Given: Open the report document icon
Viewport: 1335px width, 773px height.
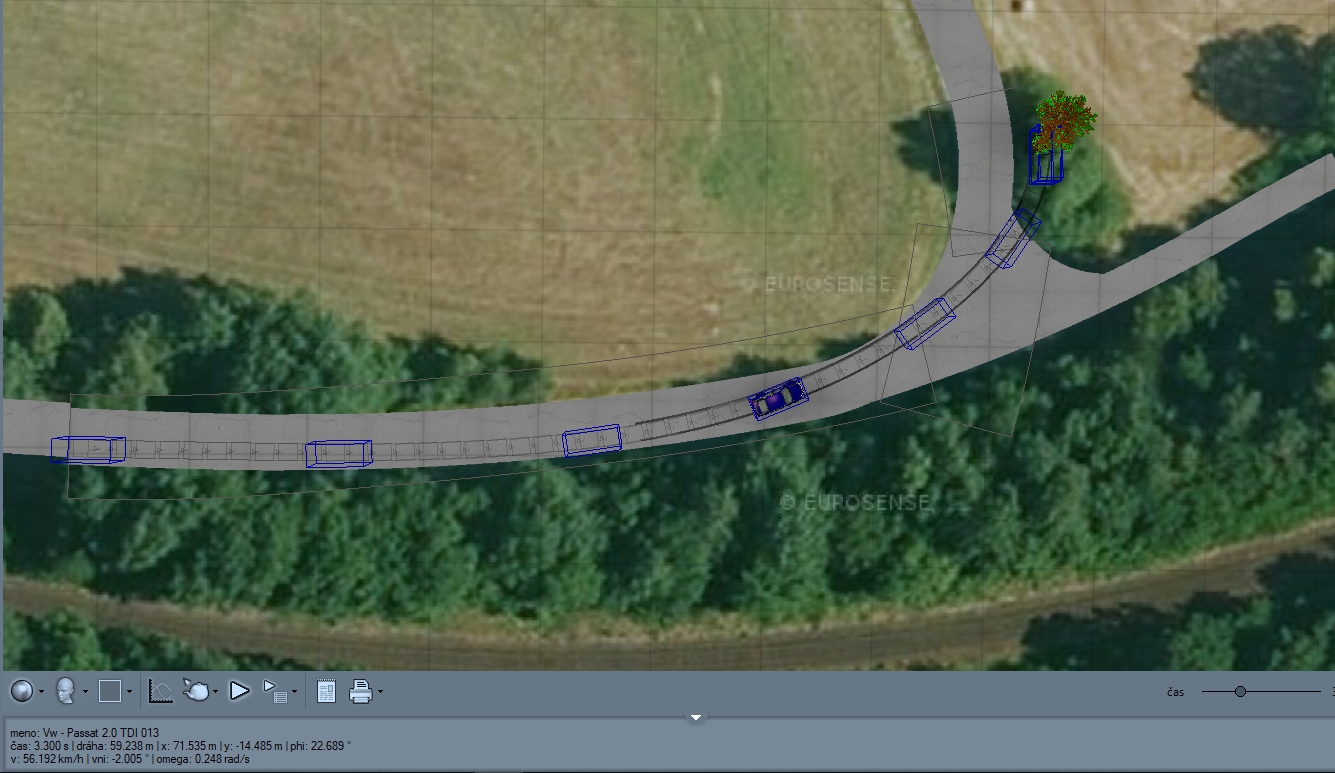Looking at the screenshot, I should pos(326,690).
